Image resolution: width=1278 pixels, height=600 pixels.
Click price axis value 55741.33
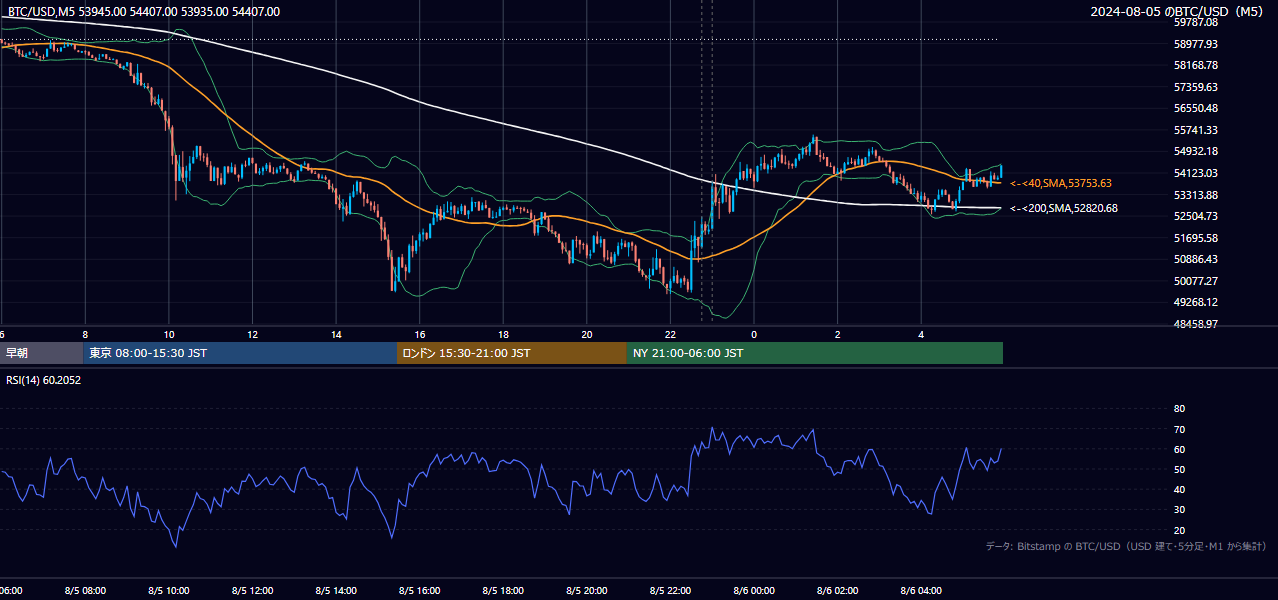point(1195,130)
